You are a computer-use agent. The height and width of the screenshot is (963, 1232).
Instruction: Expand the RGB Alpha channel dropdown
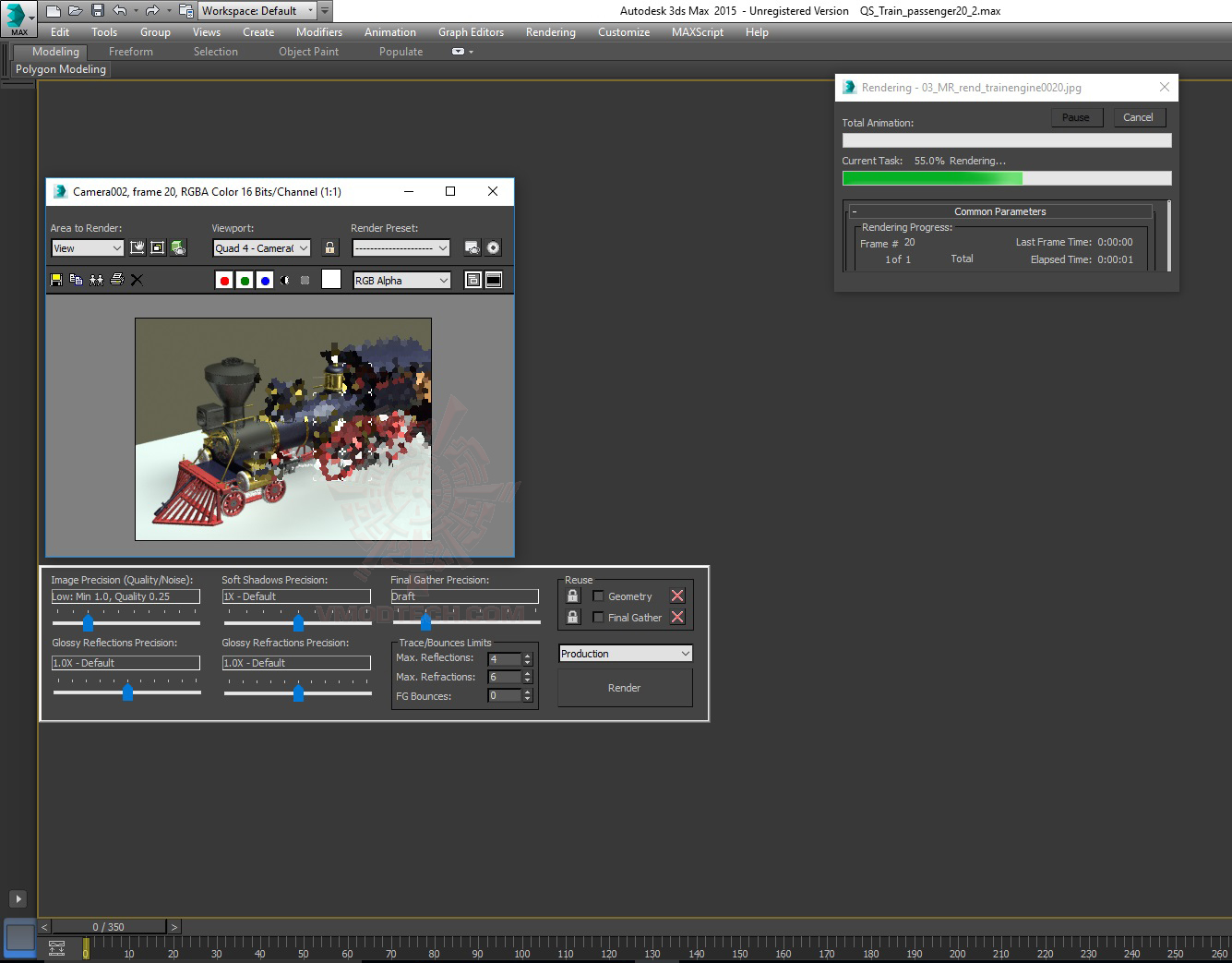click(402, 281)
